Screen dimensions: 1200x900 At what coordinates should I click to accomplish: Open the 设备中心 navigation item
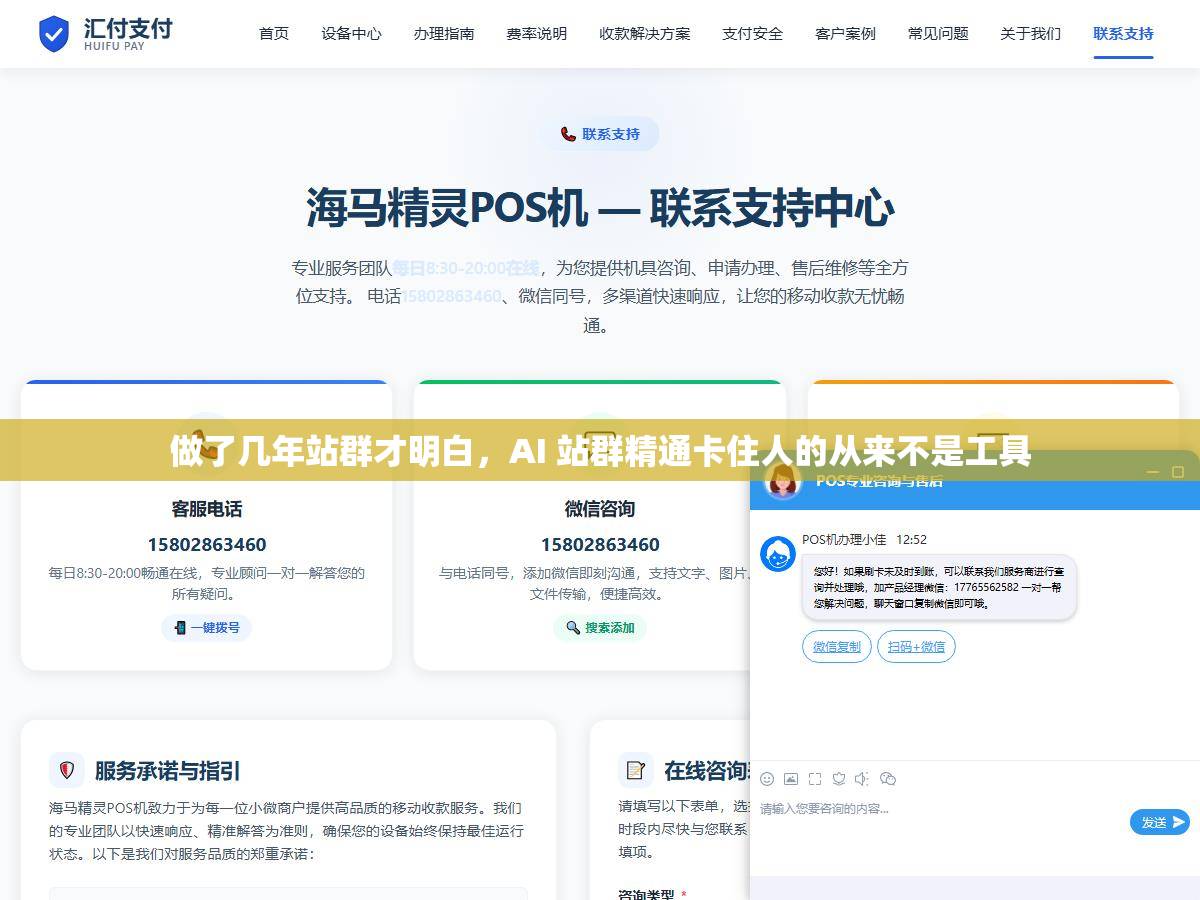coord(351,34)
